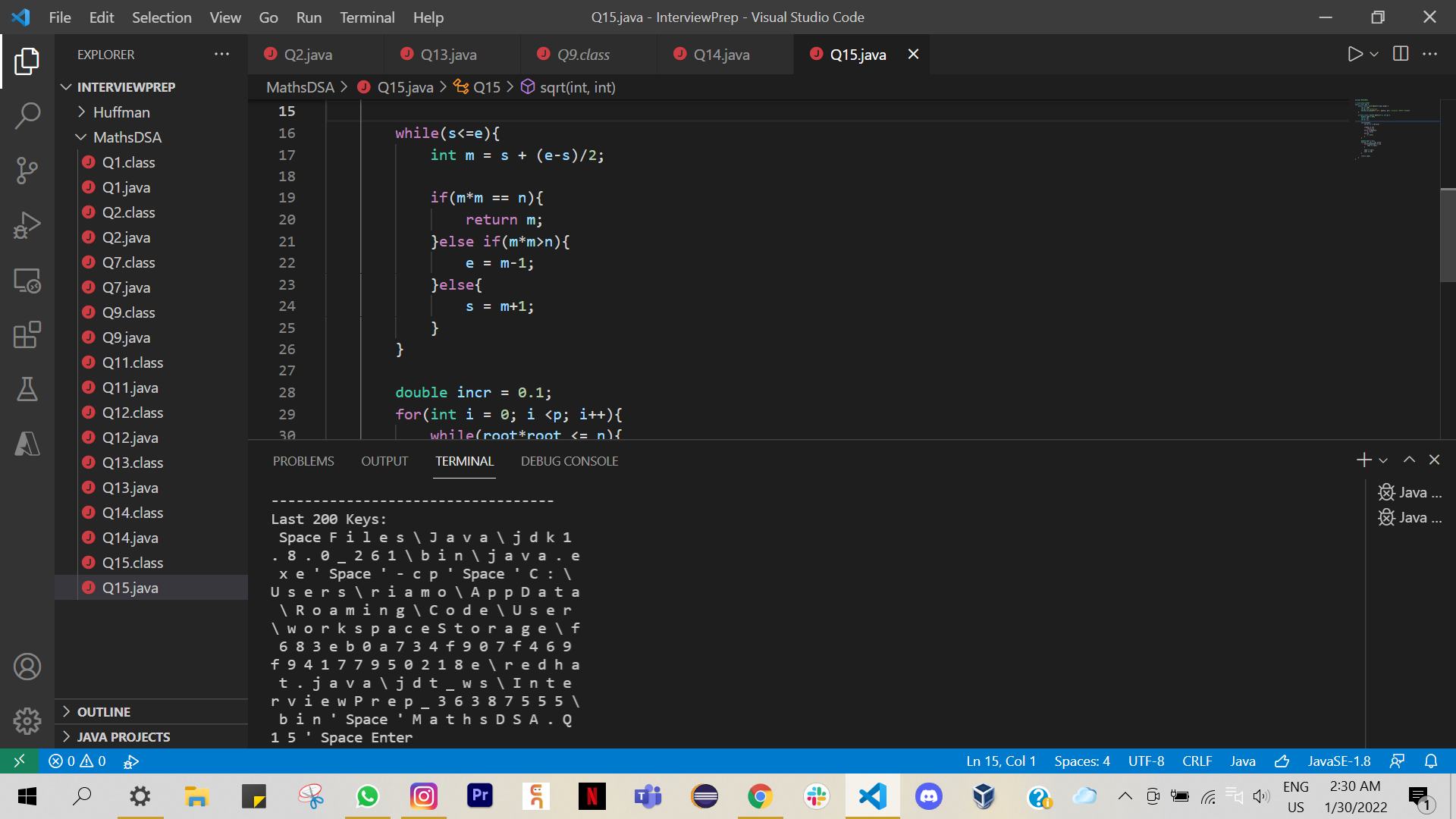Open the Source Control panel

coord(28,171)
